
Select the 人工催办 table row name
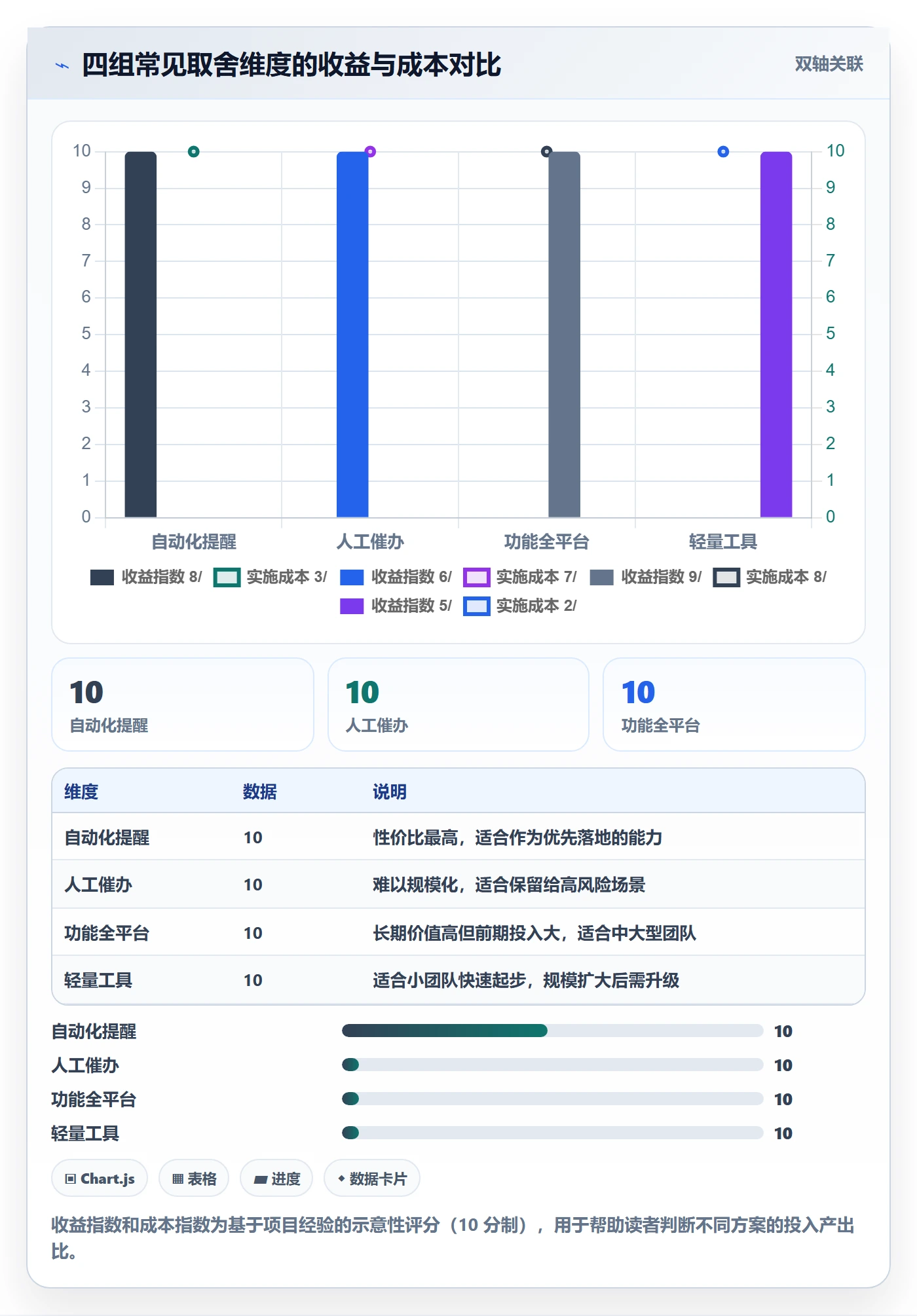pos(98,885)
